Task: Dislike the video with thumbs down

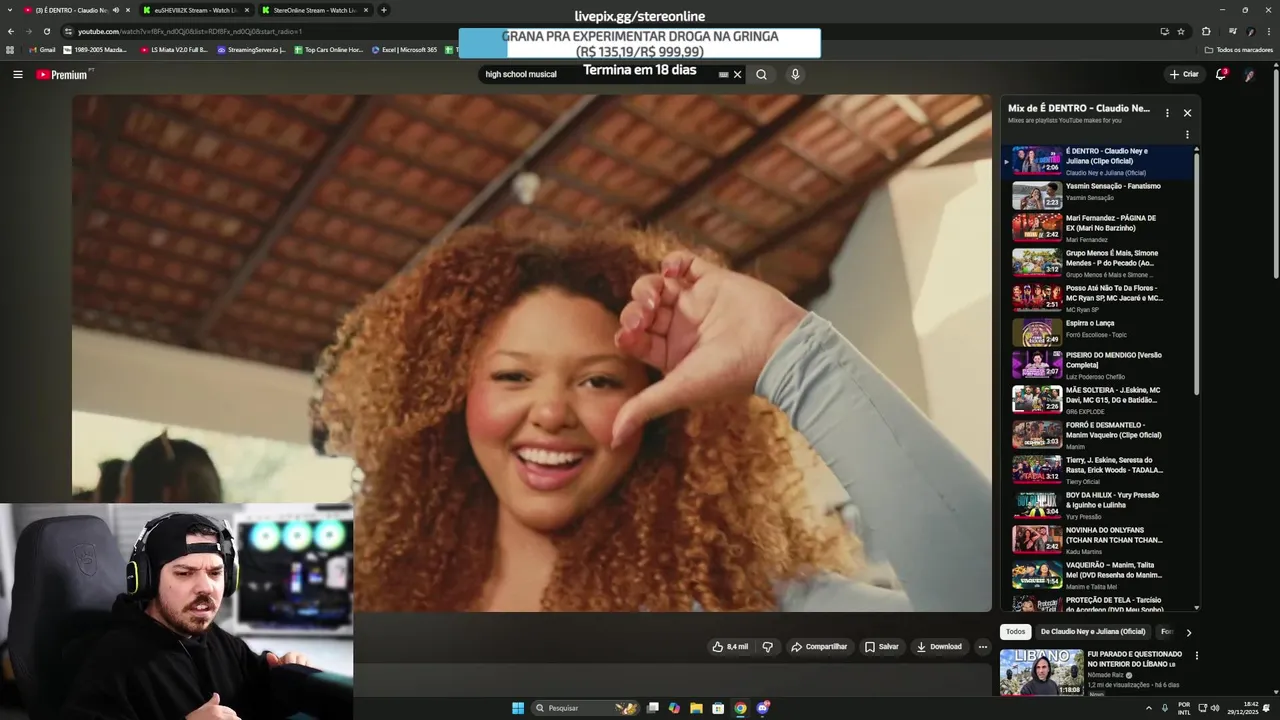Action: [768, 647]
